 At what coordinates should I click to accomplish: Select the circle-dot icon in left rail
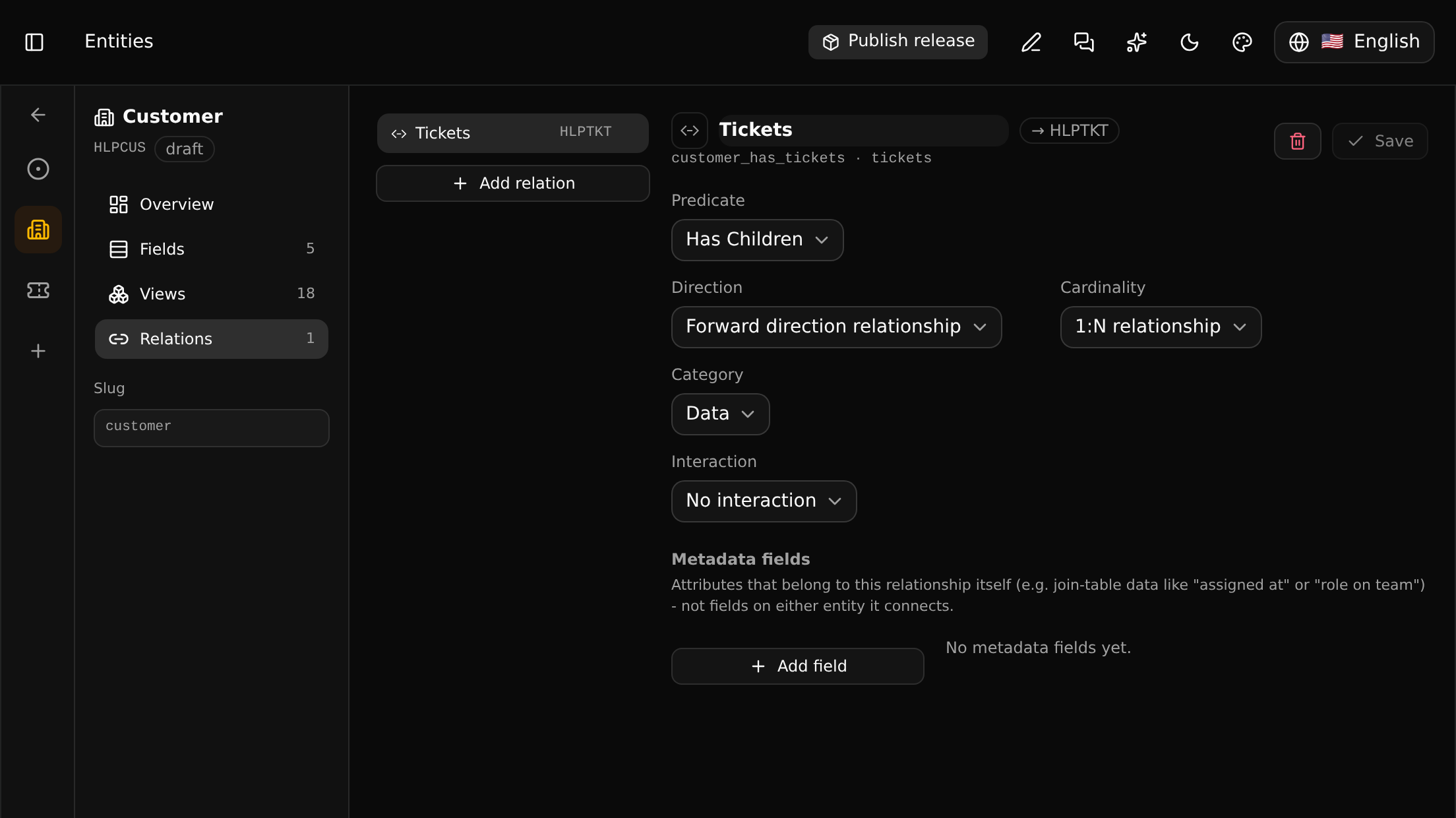click(38, 169)
